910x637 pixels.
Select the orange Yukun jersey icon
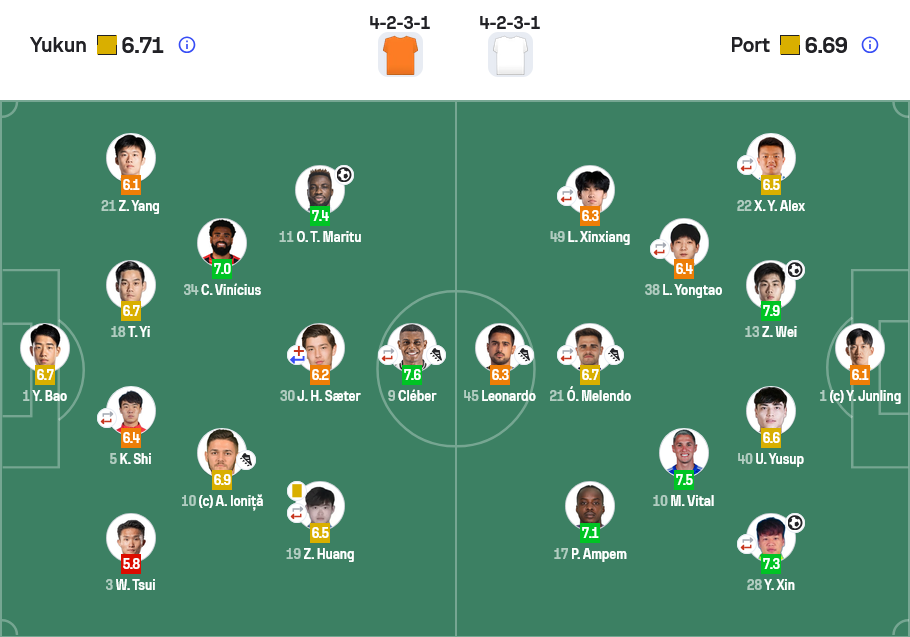[400, 55]
